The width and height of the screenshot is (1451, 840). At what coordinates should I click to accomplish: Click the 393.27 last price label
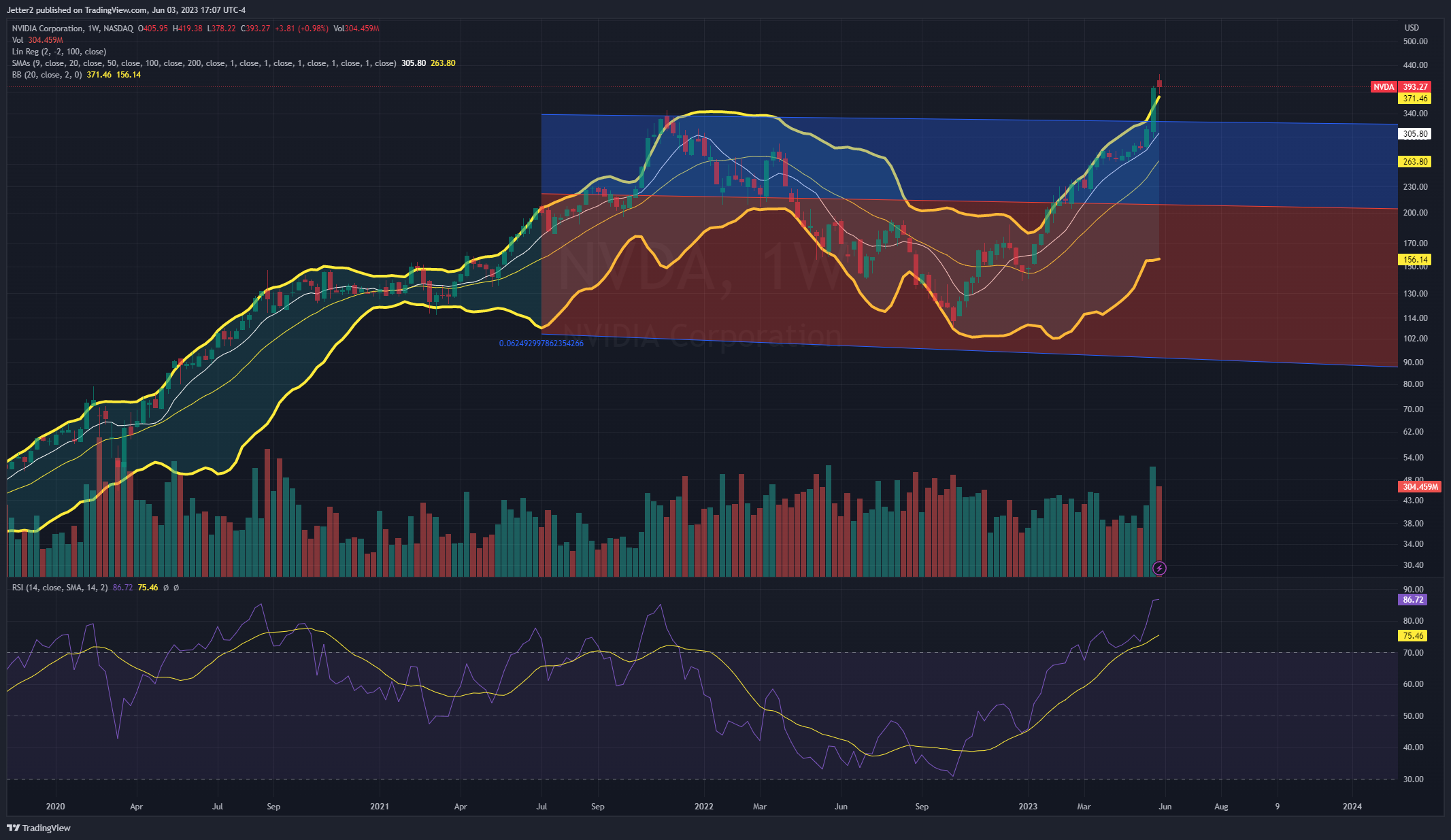(x=1416, y=87)
